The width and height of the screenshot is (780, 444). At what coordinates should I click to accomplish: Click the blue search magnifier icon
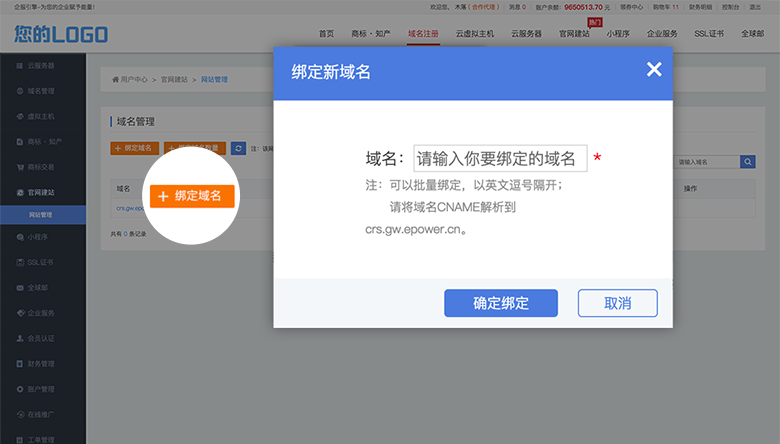(747, 161)
